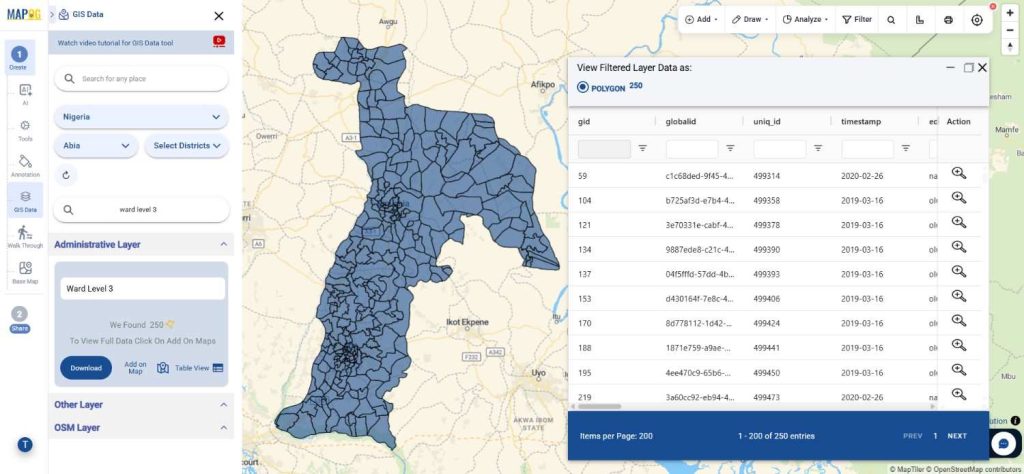The height and width of the screenshot is (474, 1024).
Task: Click the gid column filter input
Action: (x=604, y=149)
